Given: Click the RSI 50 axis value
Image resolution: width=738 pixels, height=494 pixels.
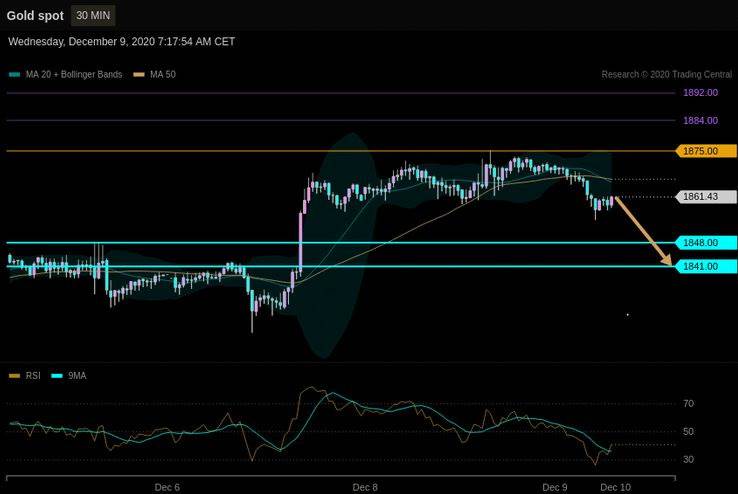Looking at the screenshot, I should (688, 431).
